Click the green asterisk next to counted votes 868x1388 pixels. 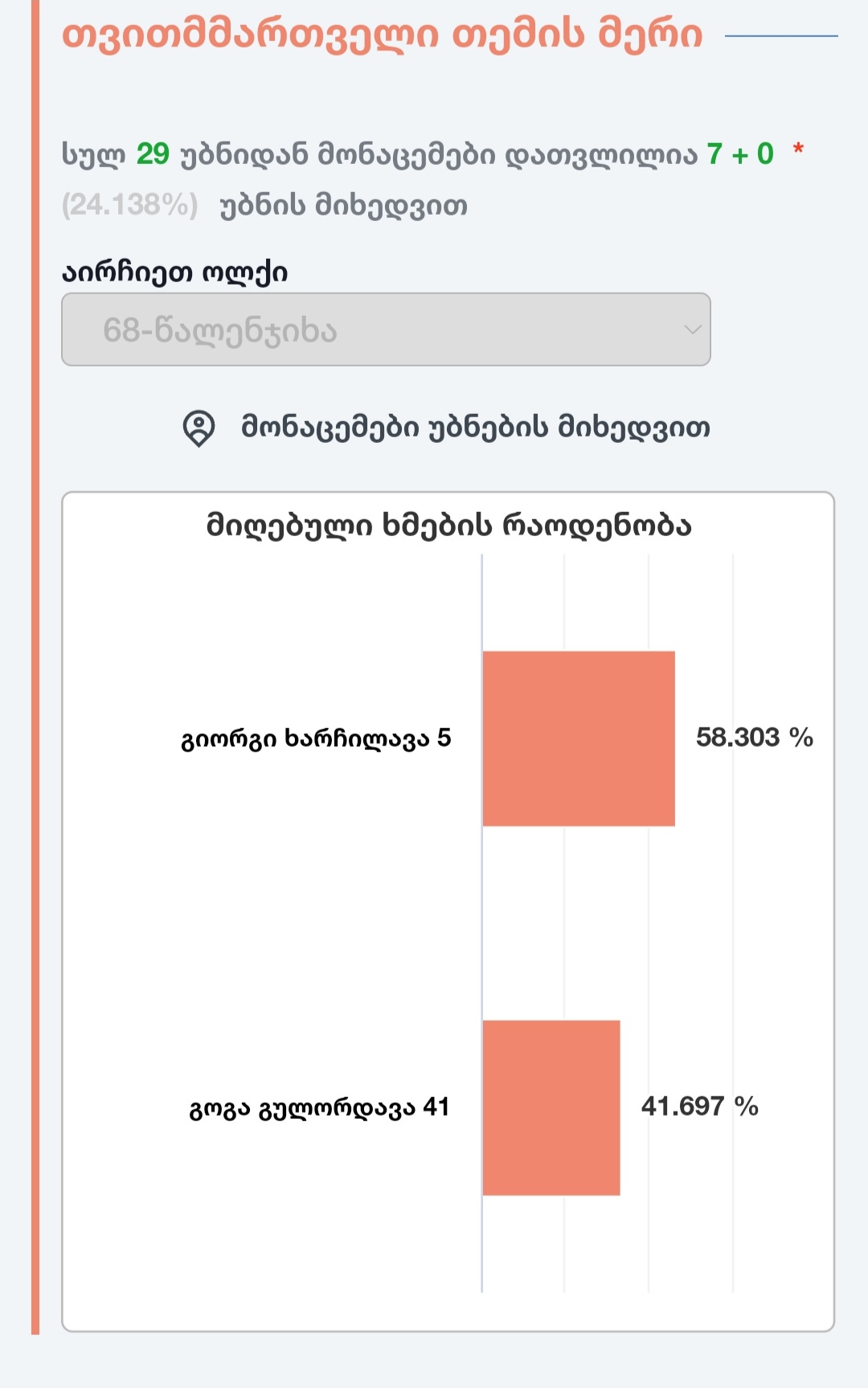point(797,149)
